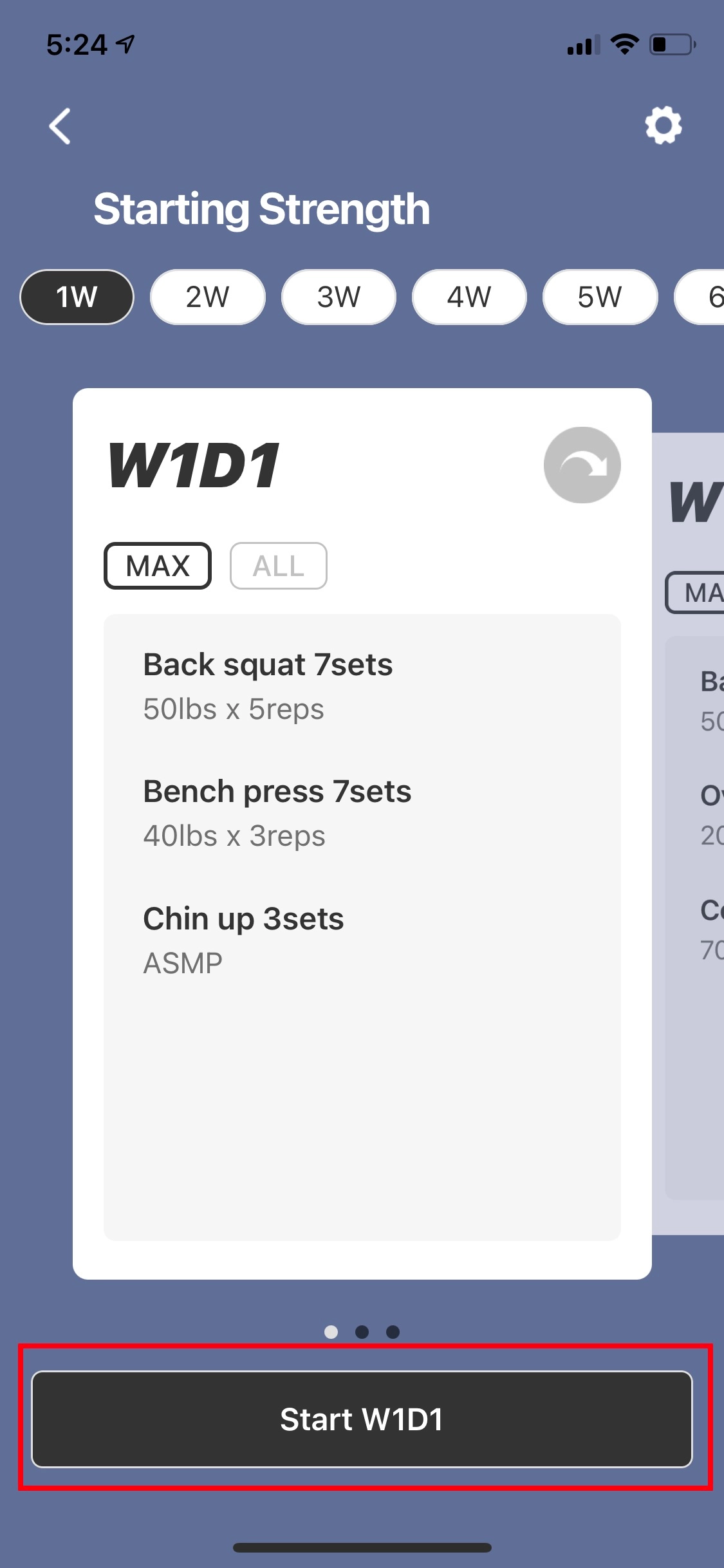Tap the cellular signal bars icon
Screen dimensions: 724x1568
coord(583,45)
